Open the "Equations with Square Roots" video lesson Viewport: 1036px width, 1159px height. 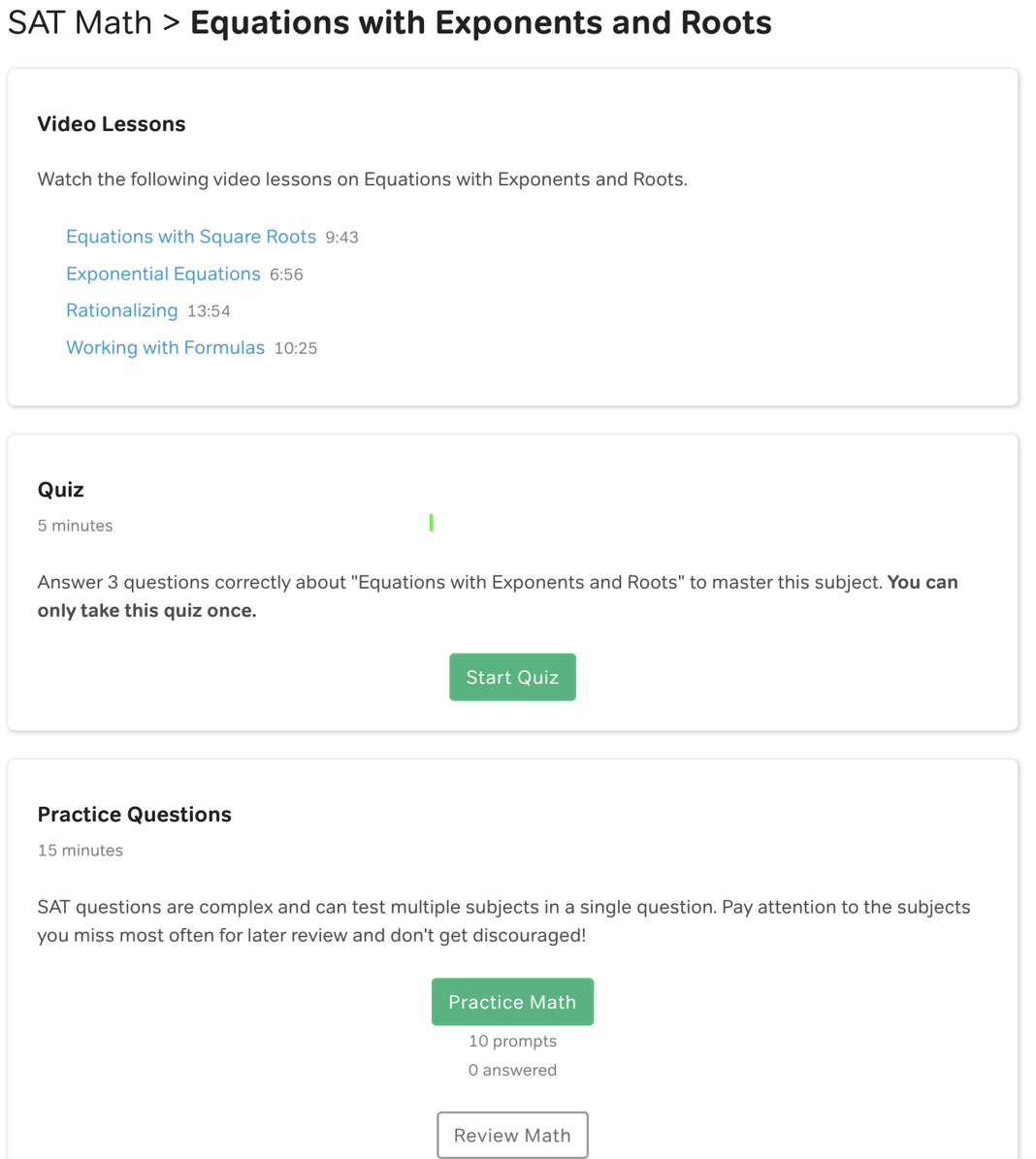pyautogui.click(x=190, y=236)
